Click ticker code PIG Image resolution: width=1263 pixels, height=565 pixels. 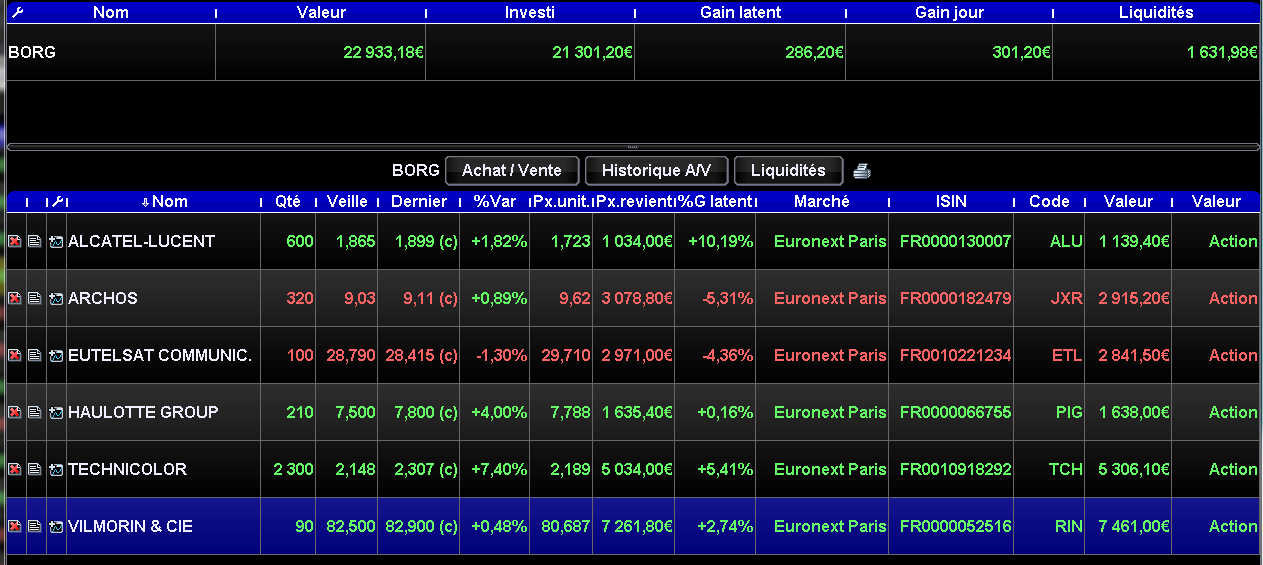click(1069, 413)
